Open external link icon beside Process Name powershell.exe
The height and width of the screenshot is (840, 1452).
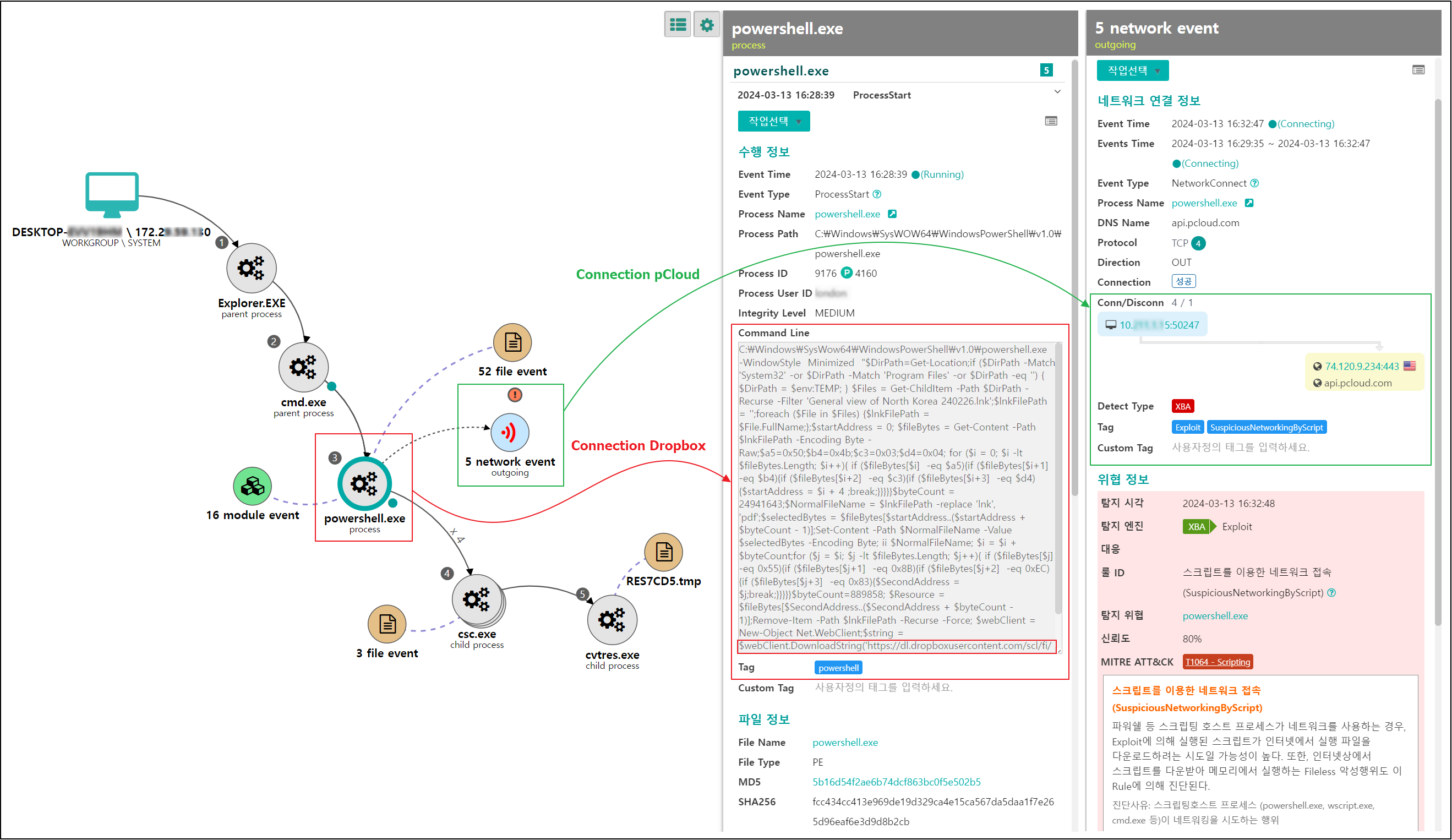pos(892,214)
